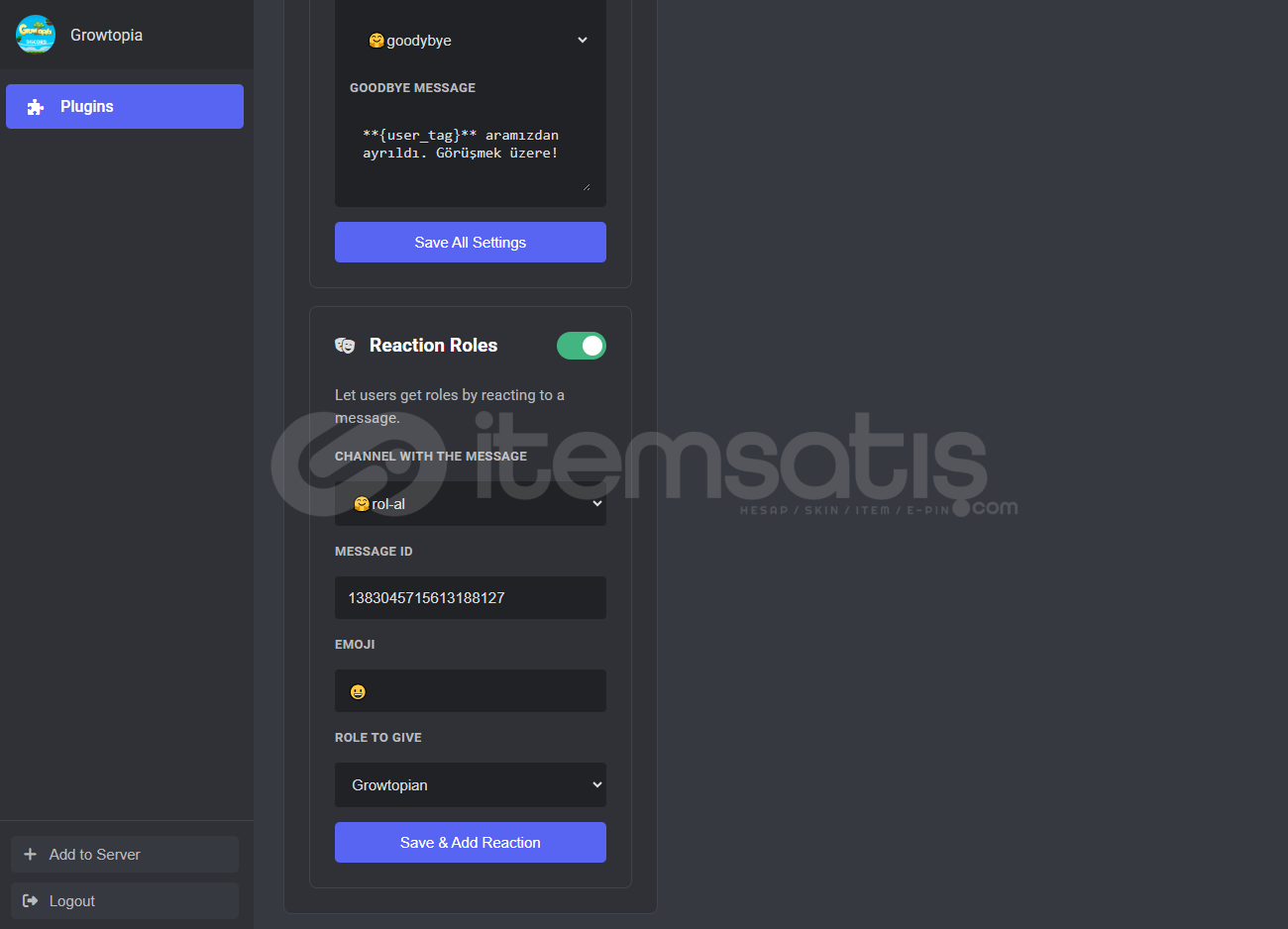This screenshot has width=1288, height=929.
Task: Open the goodybye channel dropdown
Action: [471, 41]
